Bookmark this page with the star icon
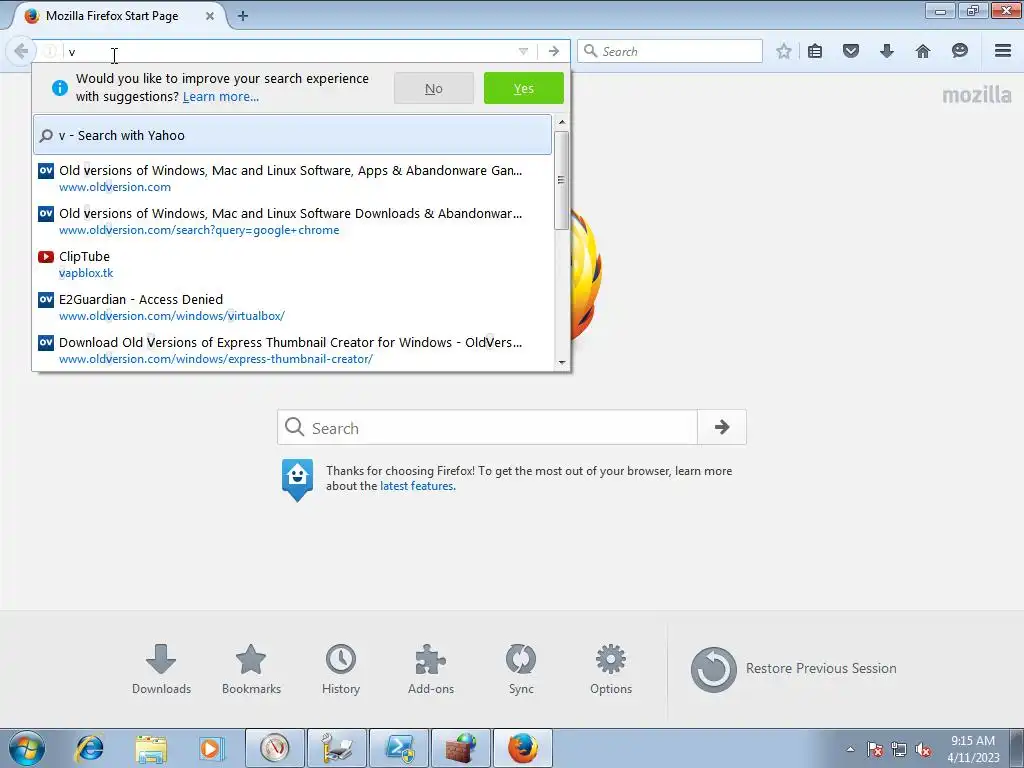1024x768 pixels. pyautogui.click(x=784, y=51)
